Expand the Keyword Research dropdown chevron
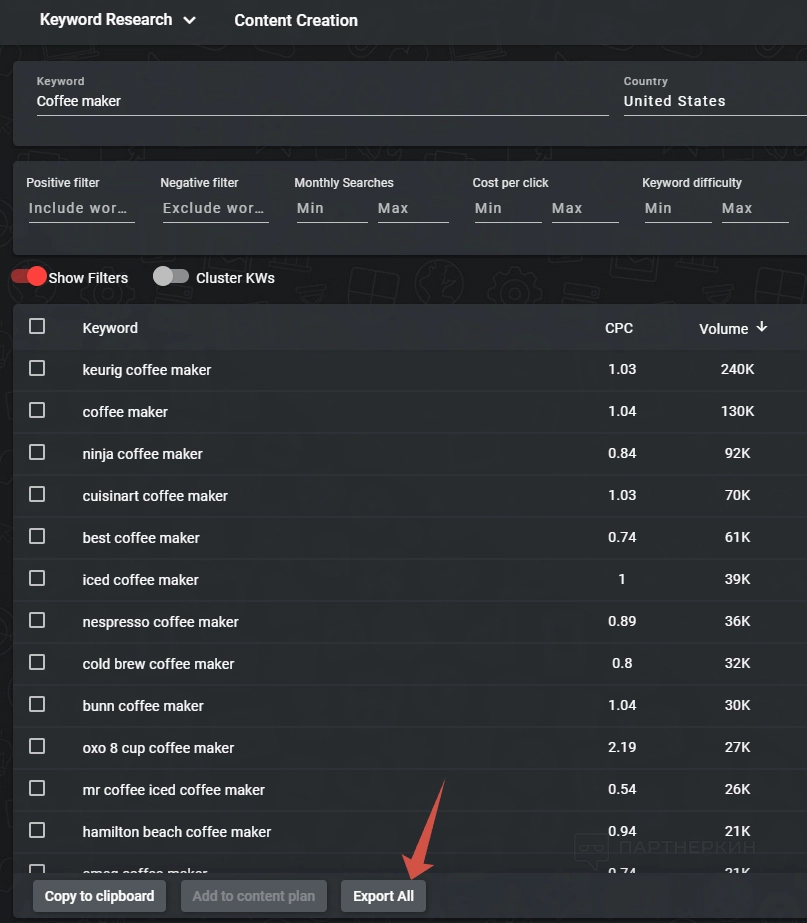Image resolution: width=807 pixels, height=923 pixels. [190, 20]
